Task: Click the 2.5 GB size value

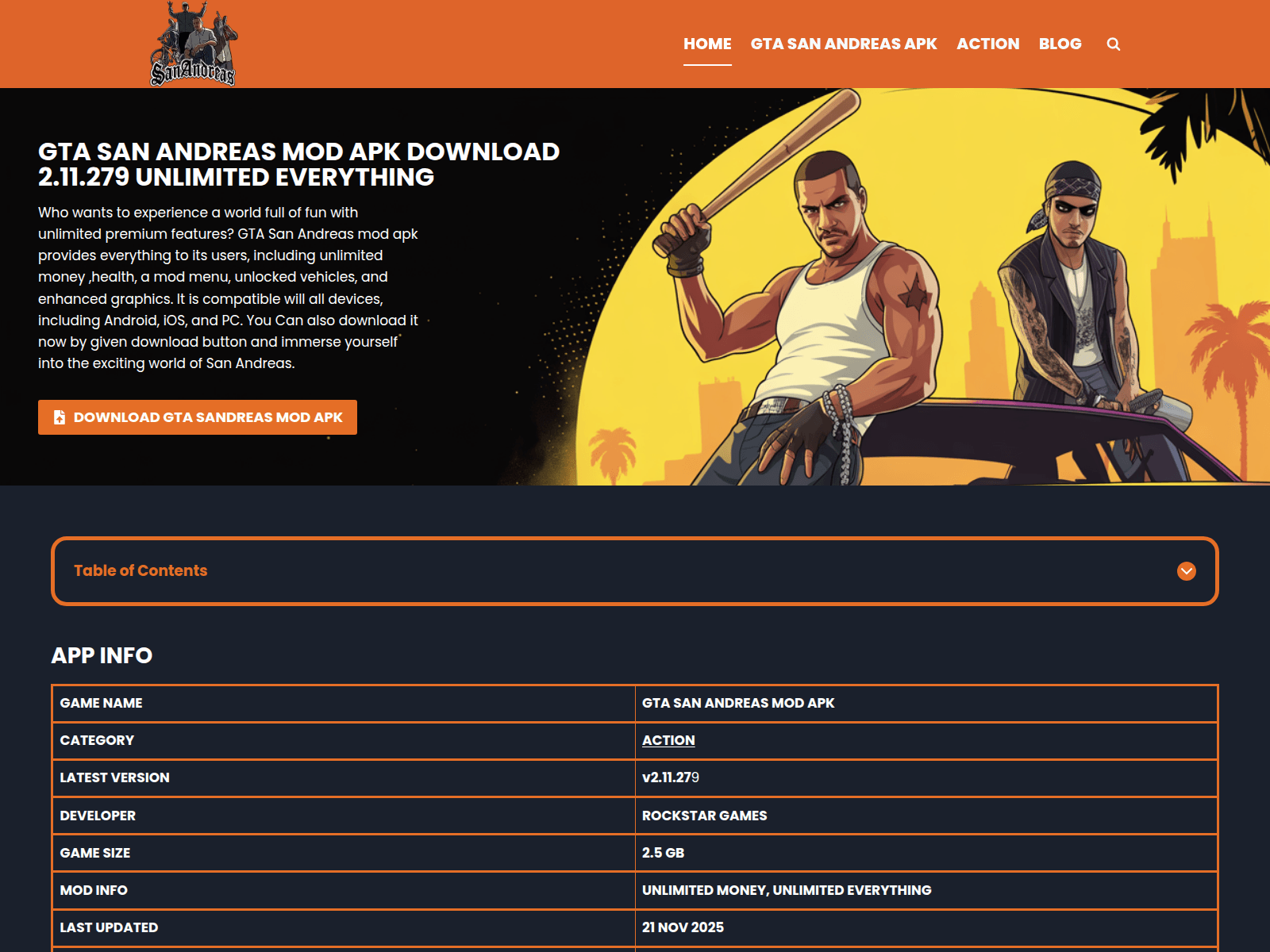Action: point(663,853)
